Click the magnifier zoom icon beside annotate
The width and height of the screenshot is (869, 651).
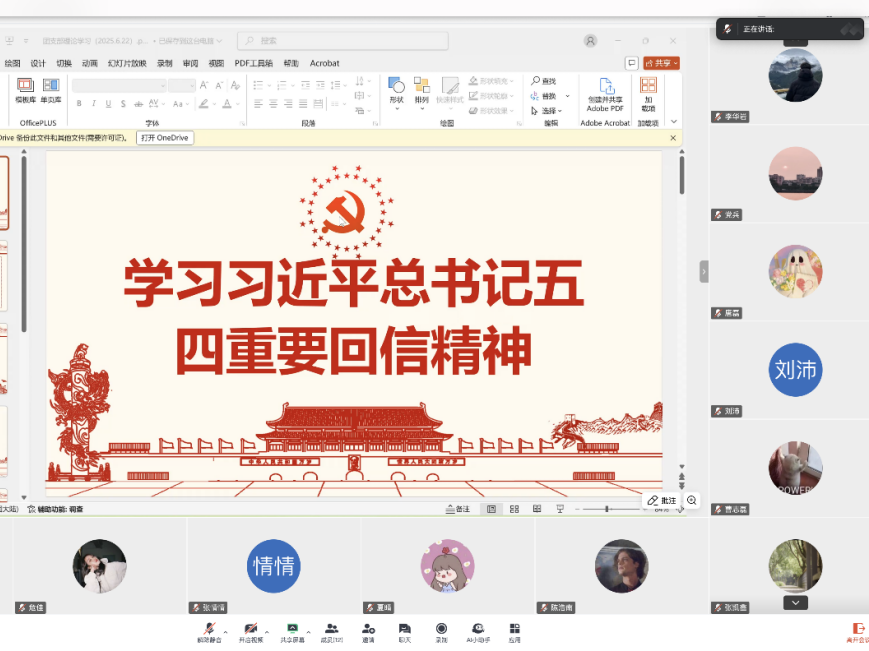click(x=691, y=500)
